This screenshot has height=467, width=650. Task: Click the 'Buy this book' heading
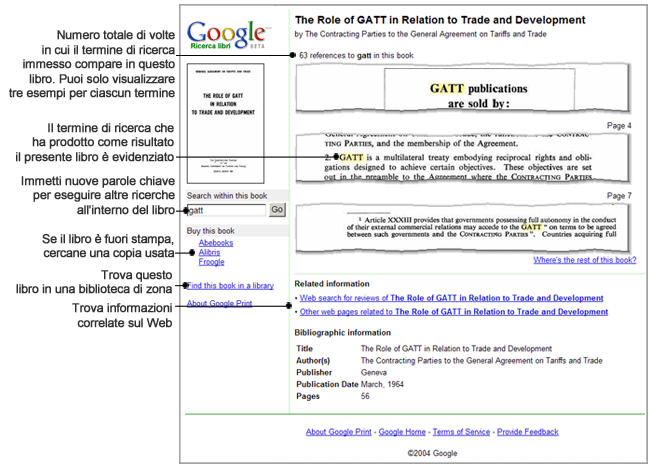pyautogui.click(x=211, y=231)
